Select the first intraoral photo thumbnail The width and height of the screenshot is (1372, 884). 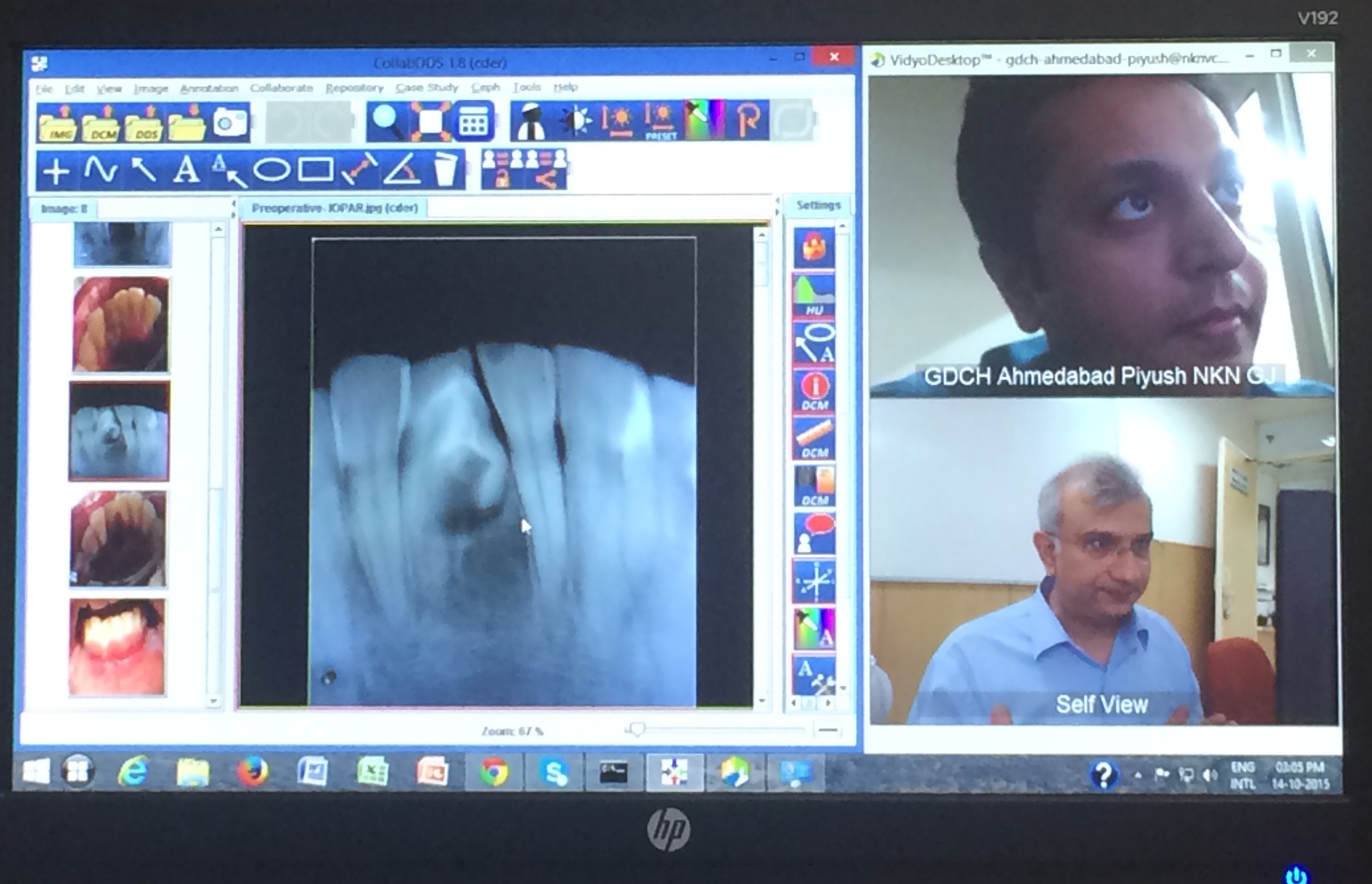pyautogui.click(x=121, y=324)
